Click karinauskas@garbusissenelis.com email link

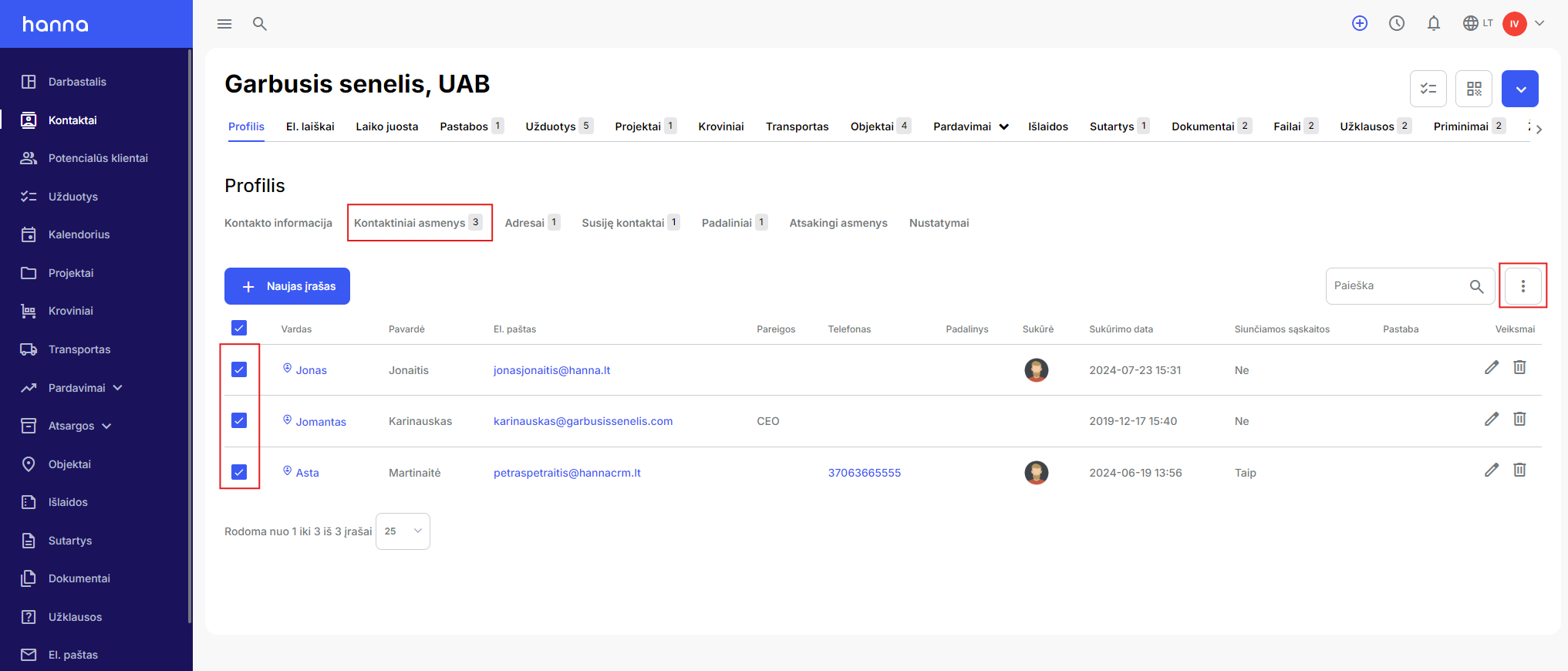[583, 421]
